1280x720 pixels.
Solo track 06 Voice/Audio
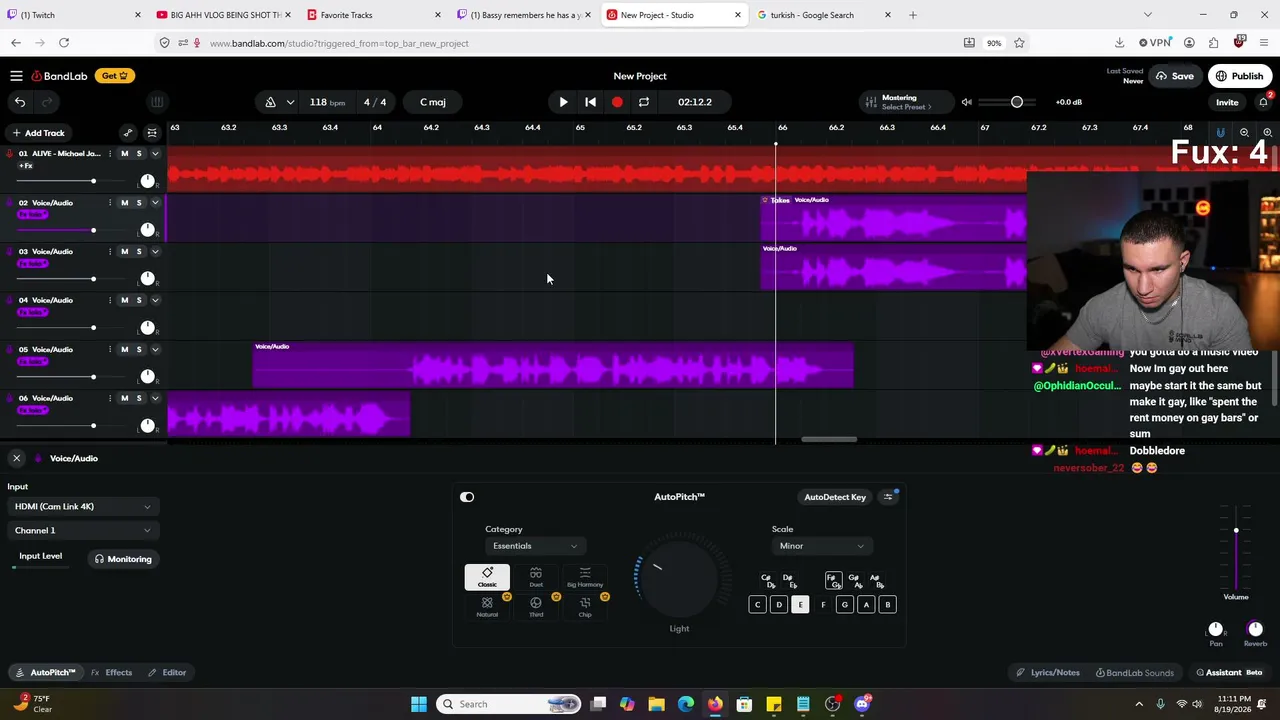[139, 399]
